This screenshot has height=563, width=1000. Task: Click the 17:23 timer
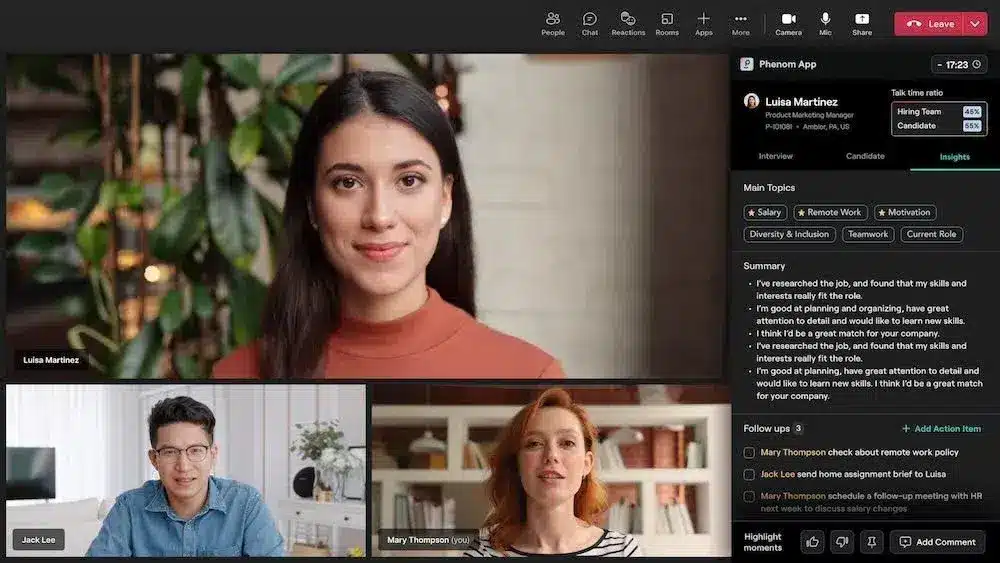(959, 64)
